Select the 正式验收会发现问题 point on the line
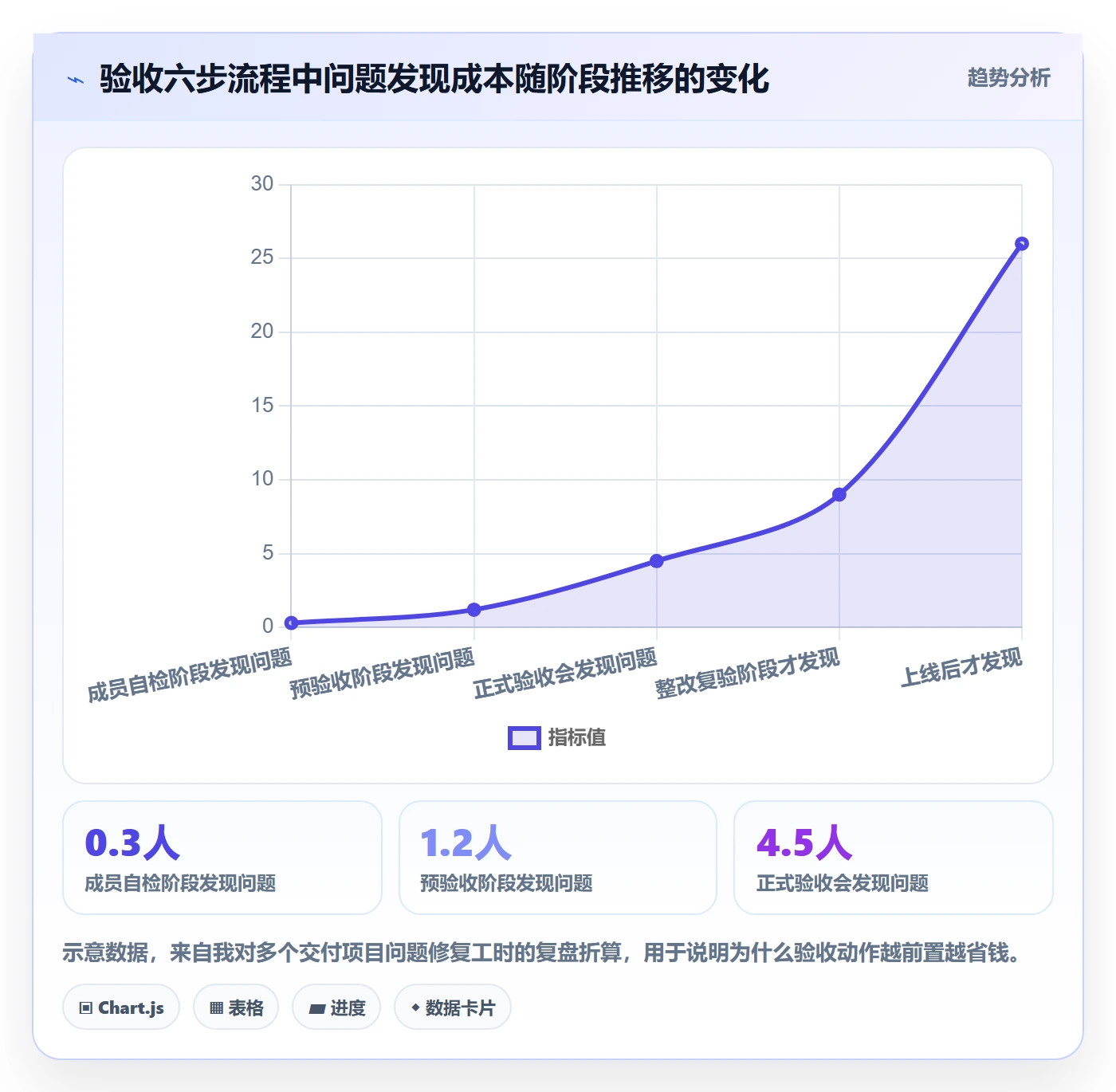This screenshot has height=1092, width=1116. coord(657,561)
